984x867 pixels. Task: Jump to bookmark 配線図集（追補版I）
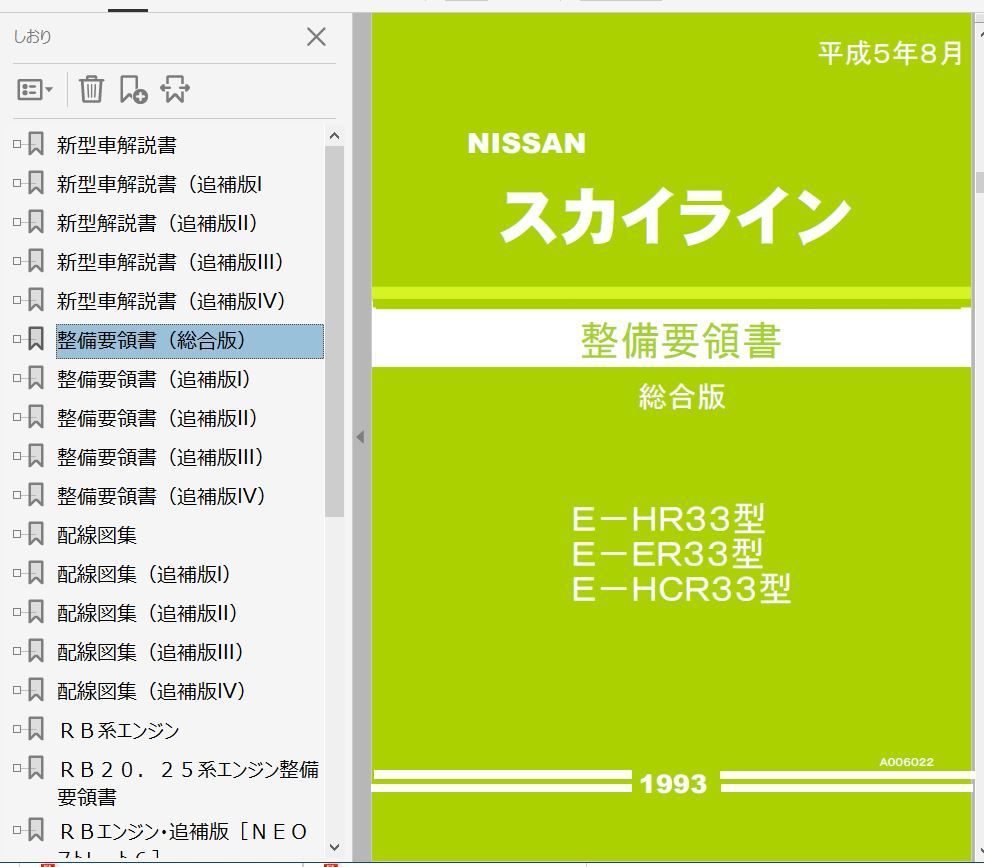point(144,573)
